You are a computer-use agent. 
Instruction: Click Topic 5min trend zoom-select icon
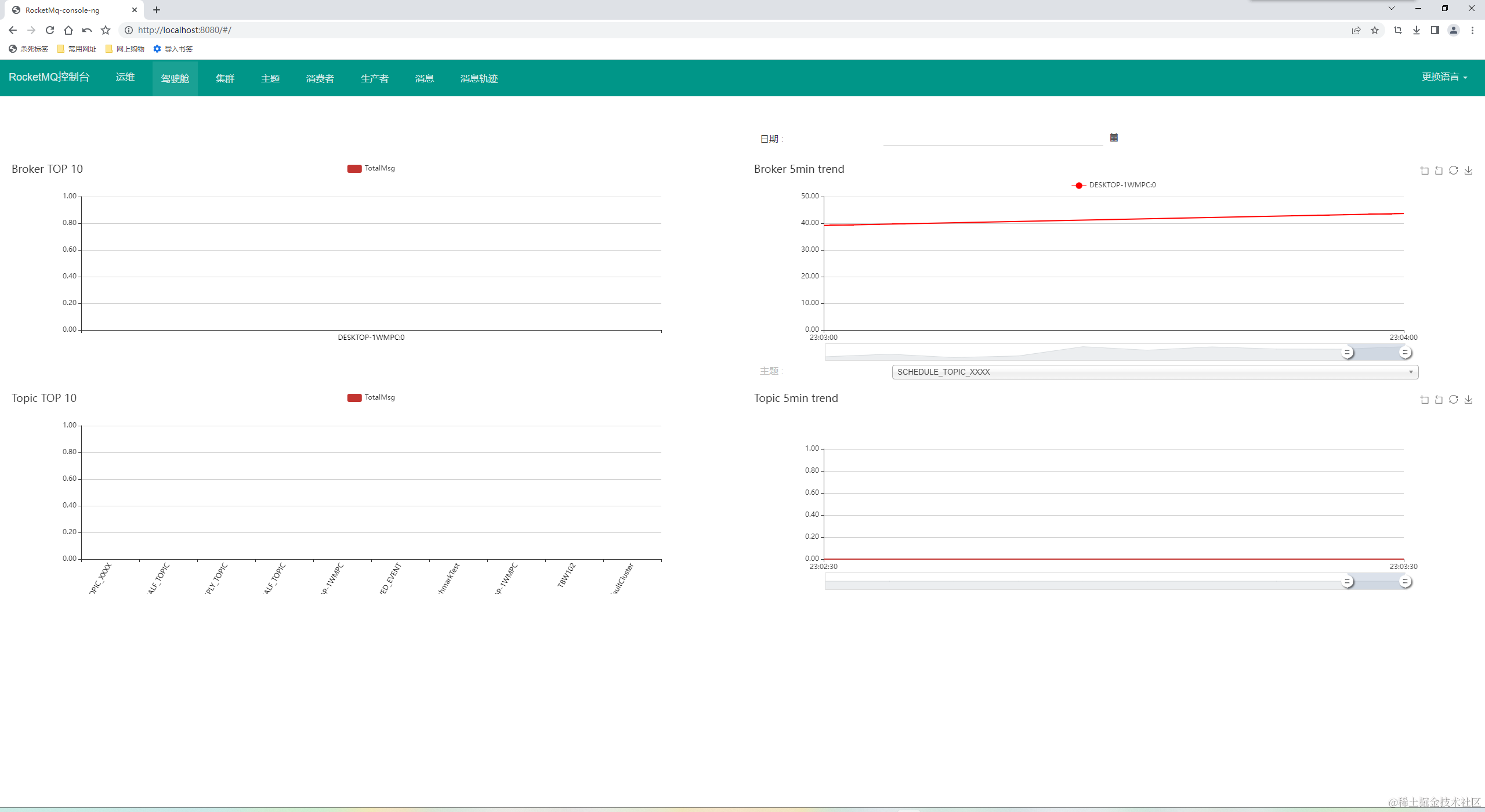click(x=1424, y=399)
